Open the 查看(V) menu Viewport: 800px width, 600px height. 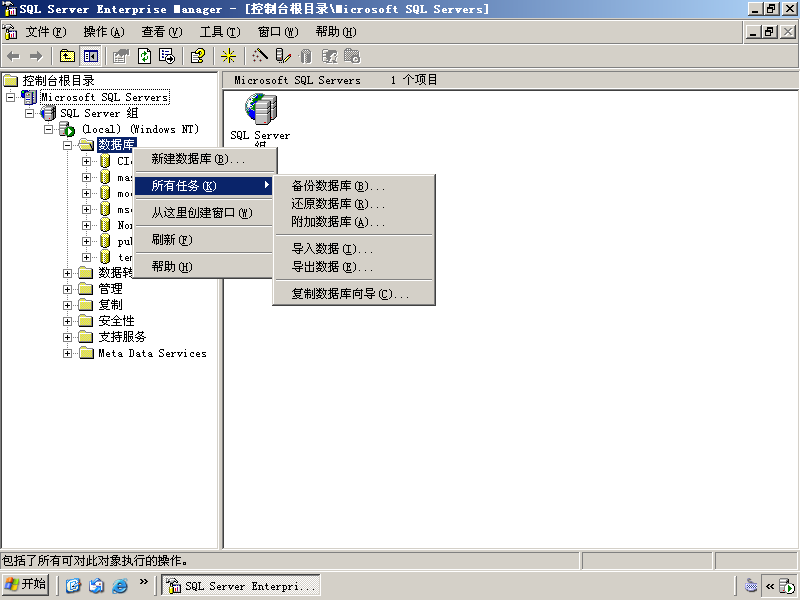tap(162, 32)
